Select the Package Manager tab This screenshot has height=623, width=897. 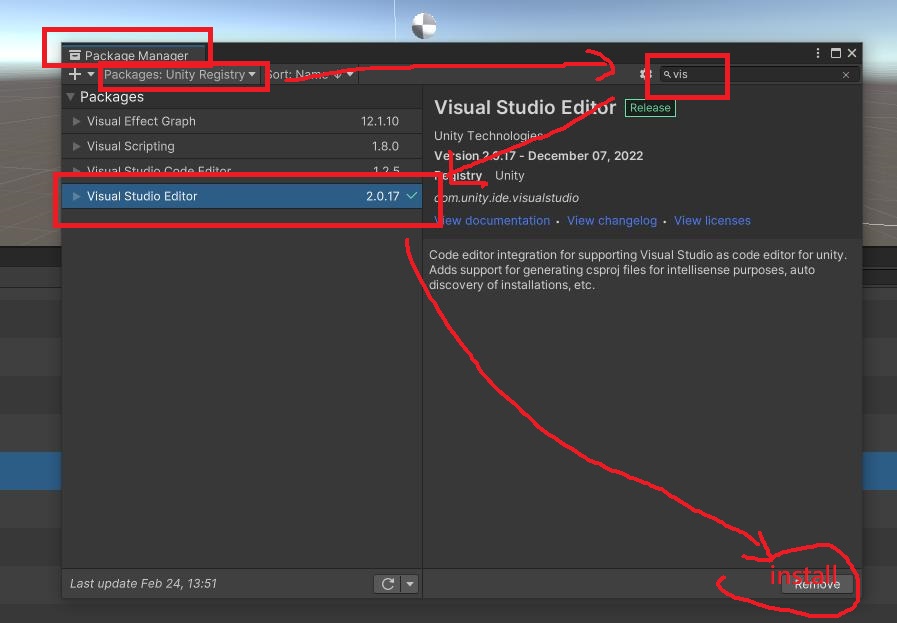(x=133, y=55)
